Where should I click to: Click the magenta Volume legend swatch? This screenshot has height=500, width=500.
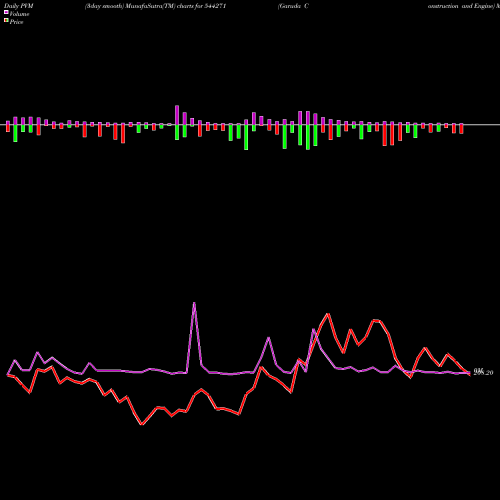click(6, 12)
